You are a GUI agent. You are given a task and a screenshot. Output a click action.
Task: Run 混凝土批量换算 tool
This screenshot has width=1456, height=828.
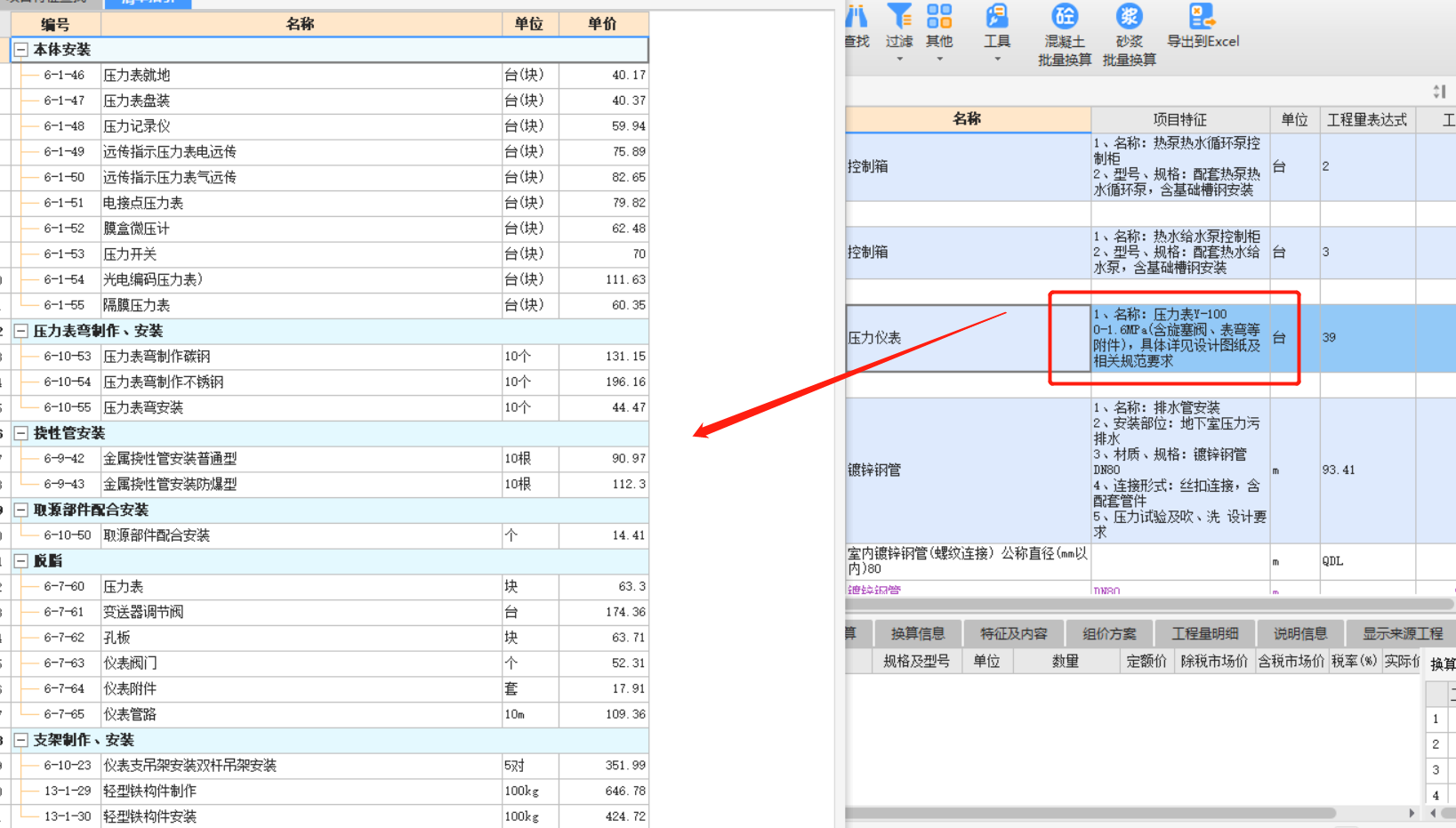[1065, 35]
